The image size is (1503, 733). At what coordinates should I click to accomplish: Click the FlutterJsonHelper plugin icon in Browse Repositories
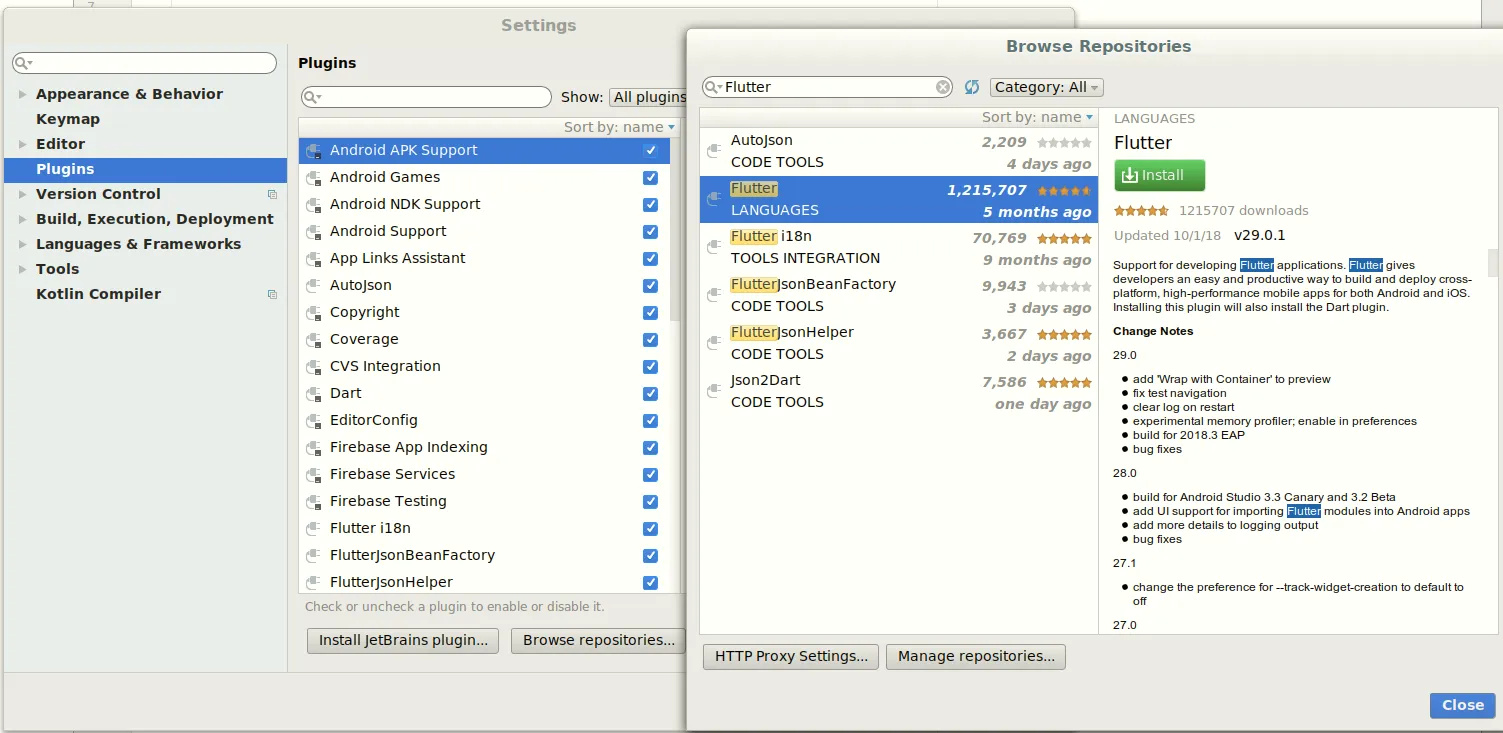pyautogui.click(x=714, y=343)
